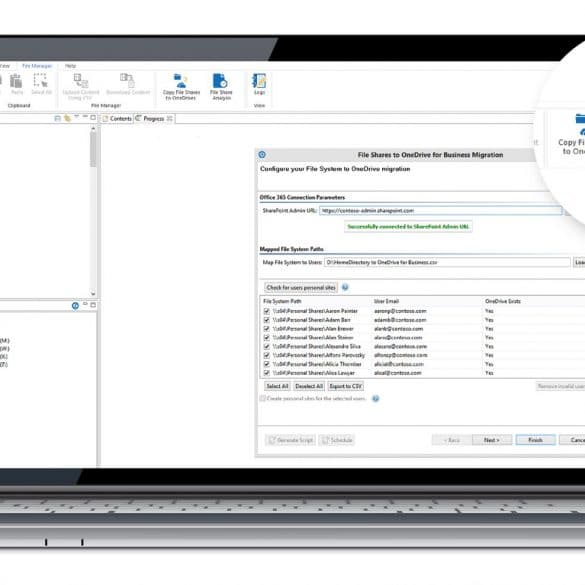Screen dimensions: 585x585
Task: Uncheck the Alicia Thornber file share row
Action: tap(266, 364)
